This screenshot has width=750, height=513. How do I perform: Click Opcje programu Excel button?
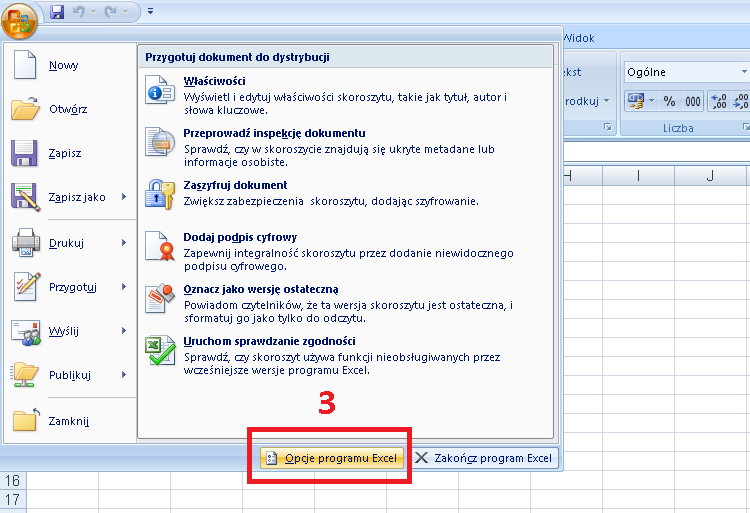point(332,458)
